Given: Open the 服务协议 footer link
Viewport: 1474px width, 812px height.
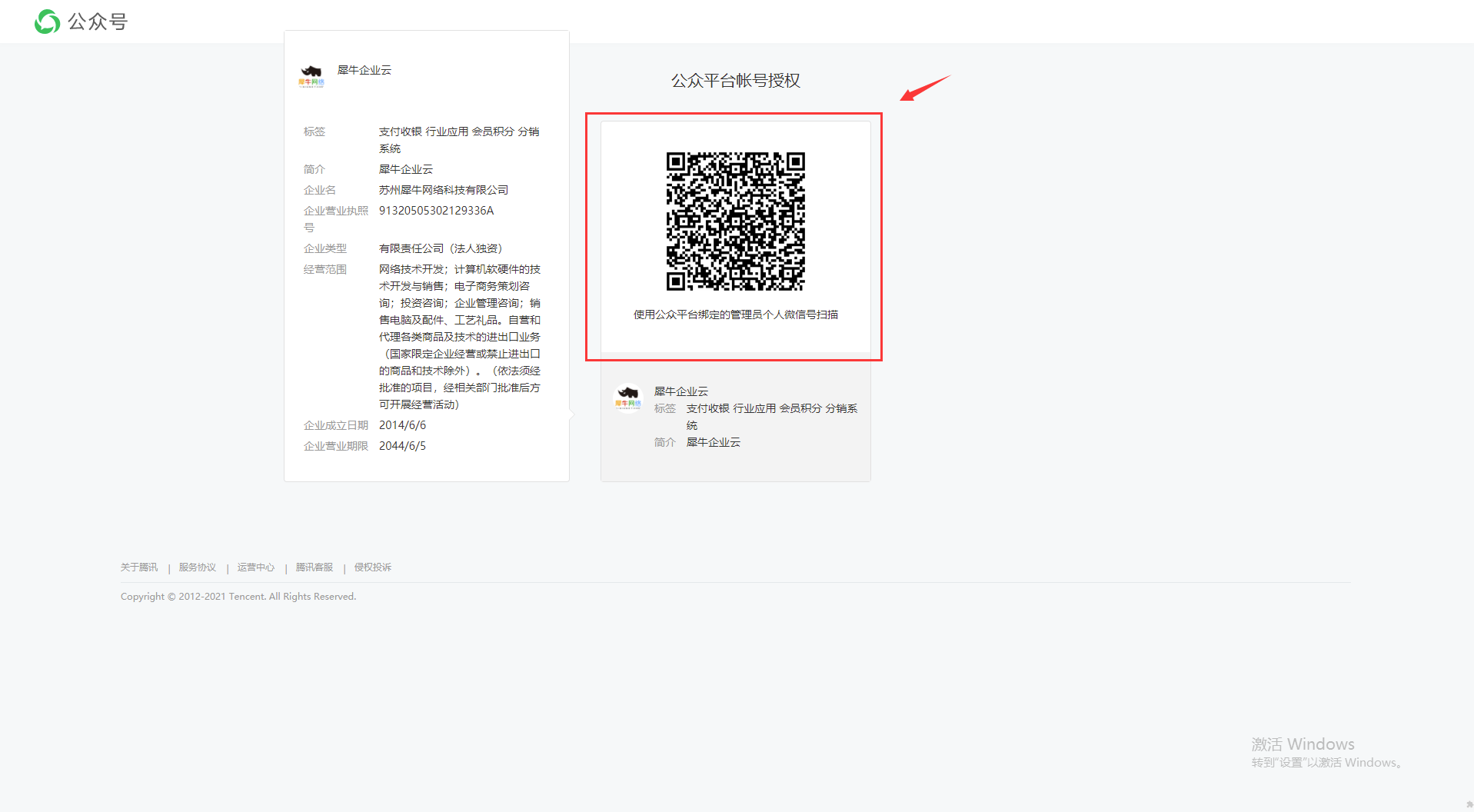Looking at the screenshot, I should point(198,567).
